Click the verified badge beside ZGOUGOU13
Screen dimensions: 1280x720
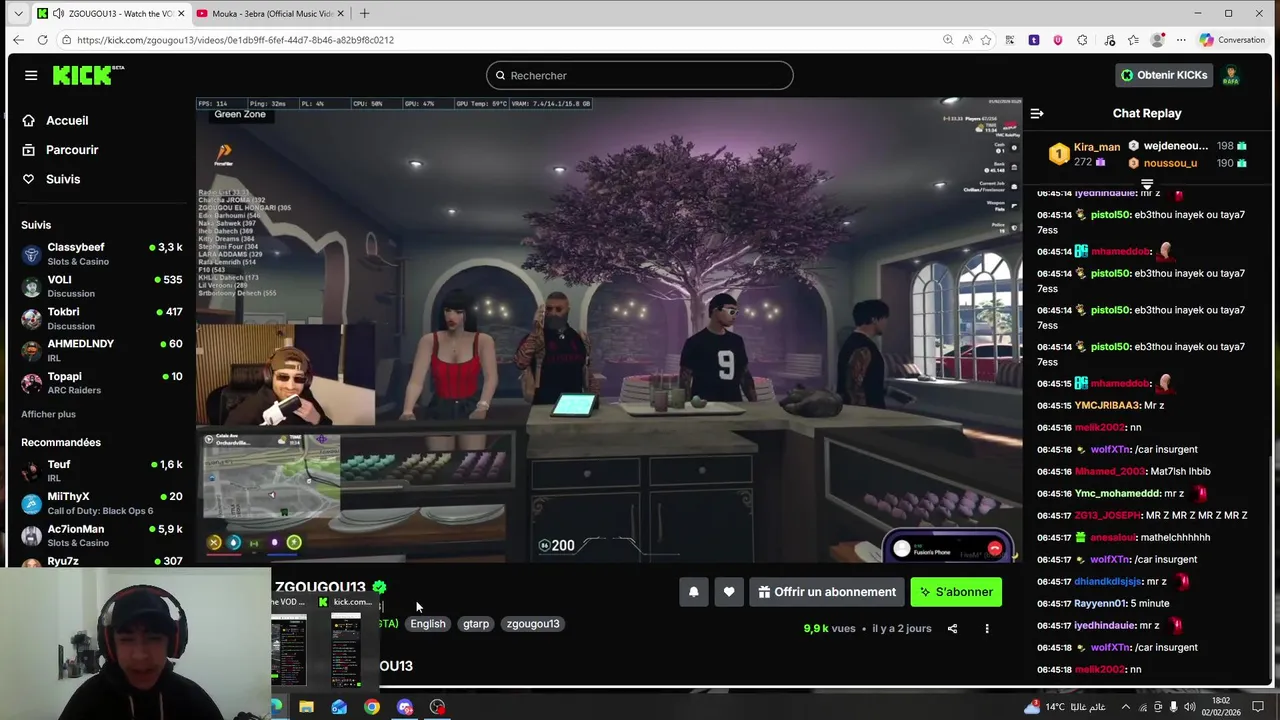pos(379,587)
